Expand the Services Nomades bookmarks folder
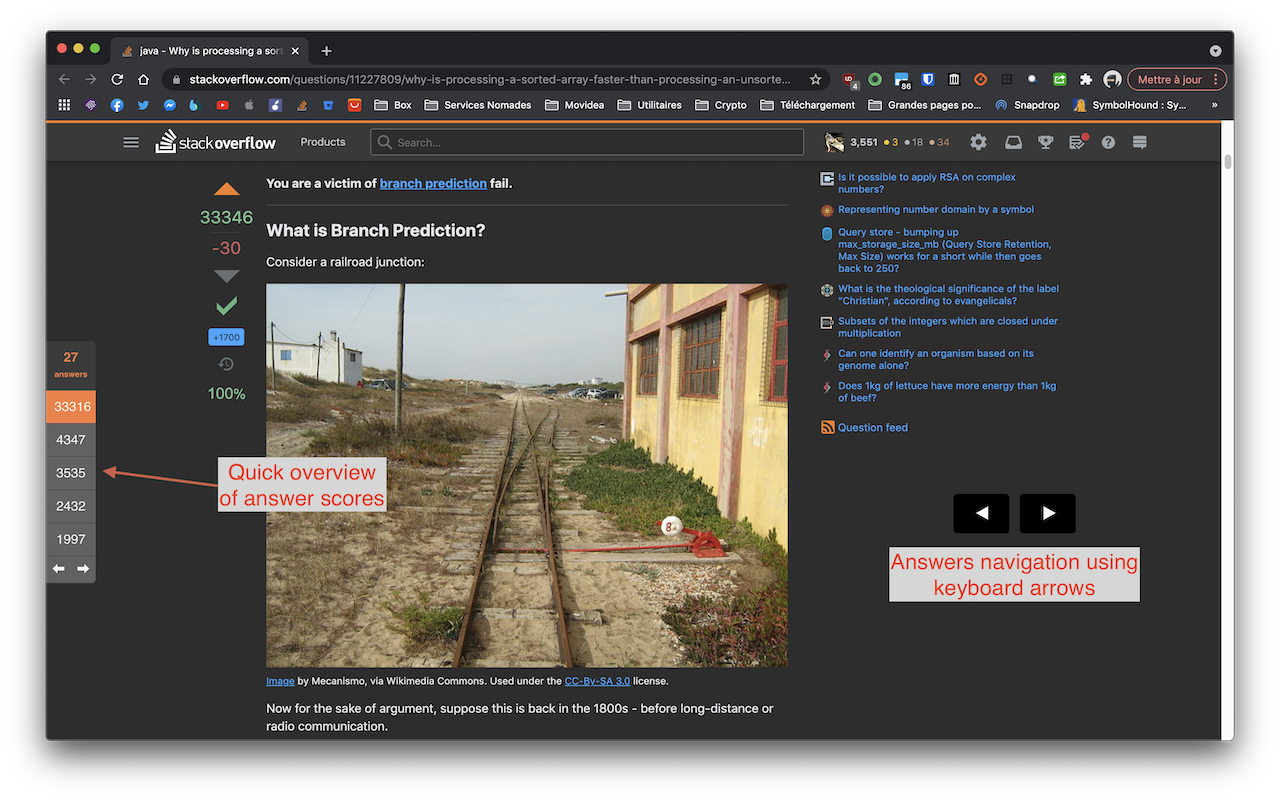Image resolution: width=1280 pixels, height=800 pixels. [x=478, y=104]
